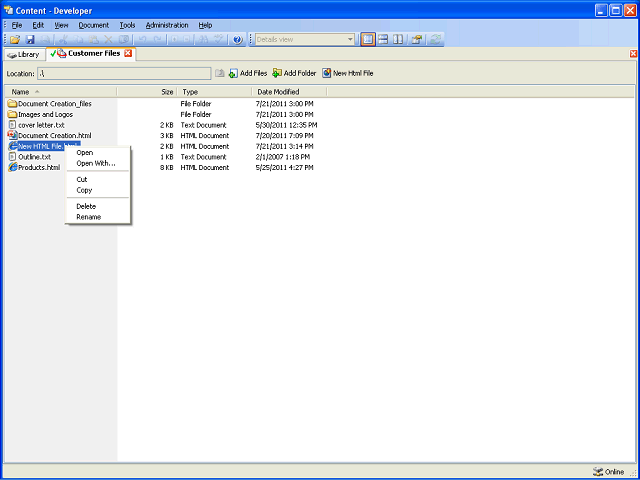
Task: Click the Document Creation.html file icon
Action: click(13, 135)
